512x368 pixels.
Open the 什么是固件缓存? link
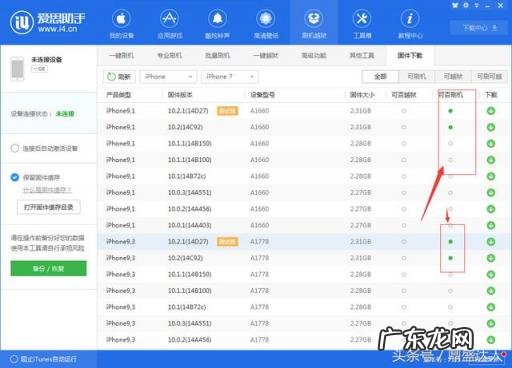coord(47,190)
